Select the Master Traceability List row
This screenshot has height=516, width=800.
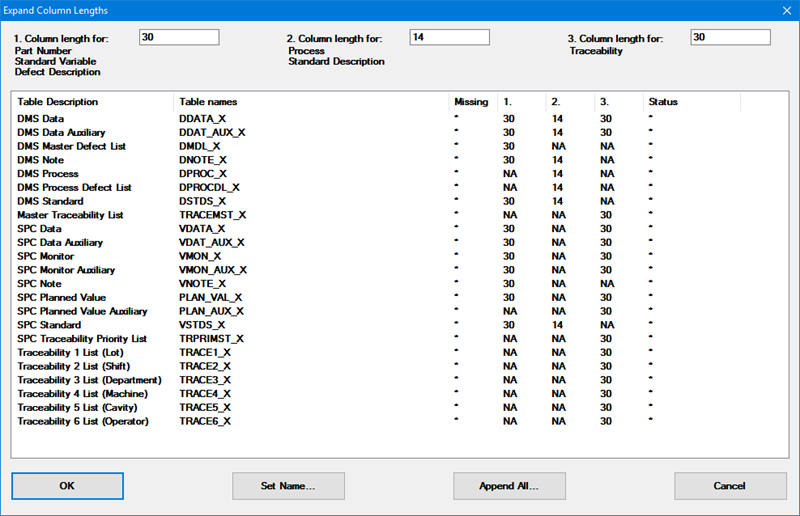[x=70, y=215]
